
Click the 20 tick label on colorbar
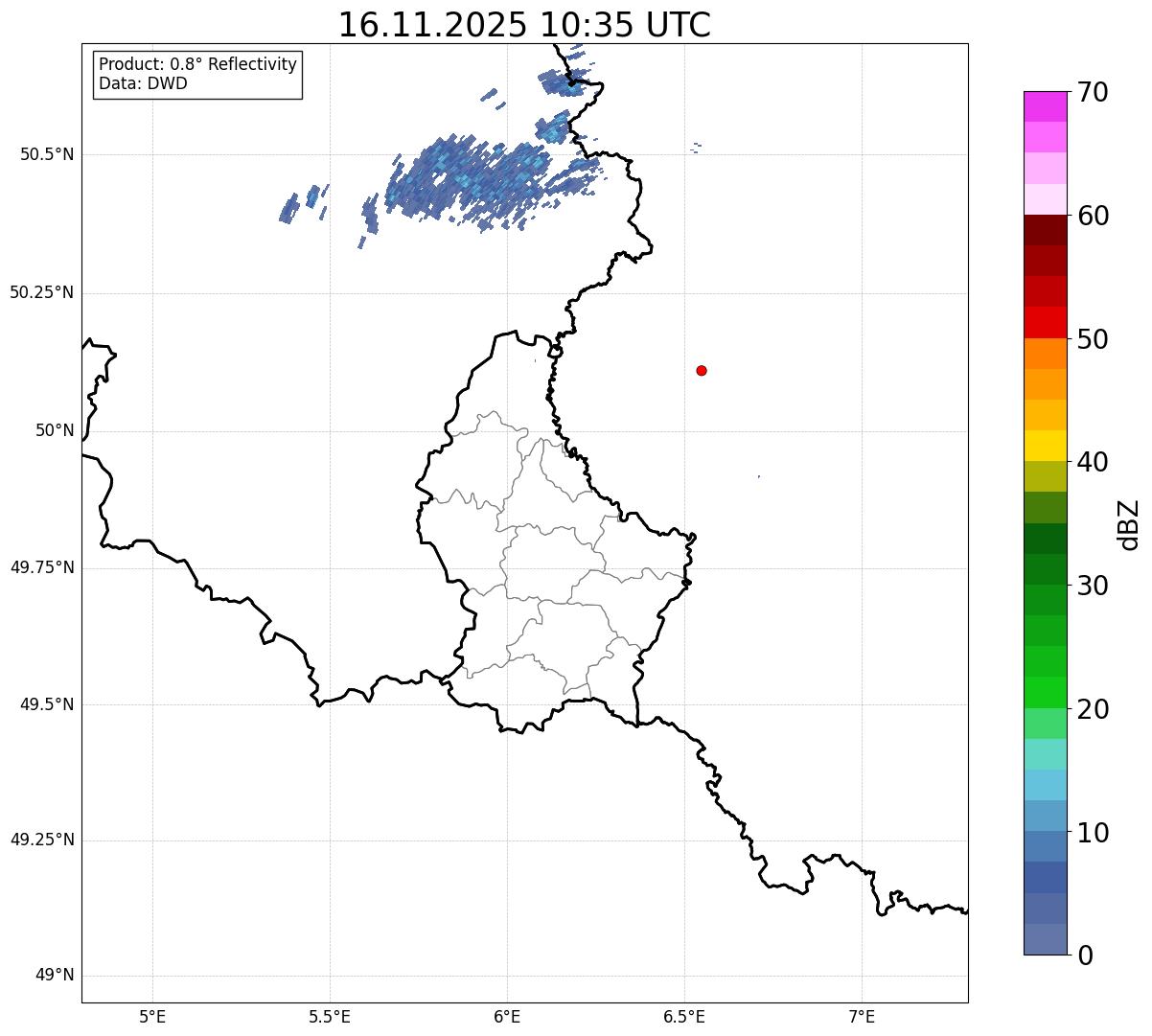(x=1093, y=709)
